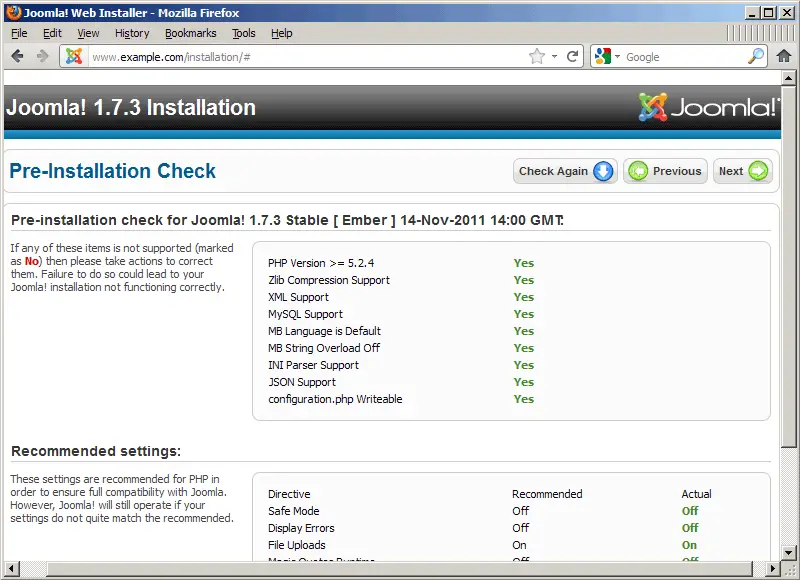Reload the page with the refresh icon

tap(572, 56)
